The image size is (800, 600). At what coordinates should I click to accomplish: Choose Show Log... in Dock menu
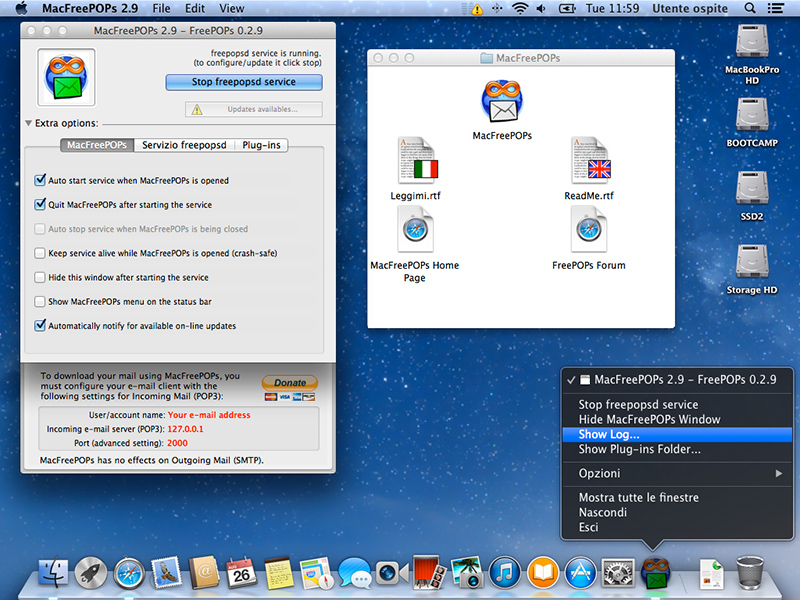pos(678,434)
